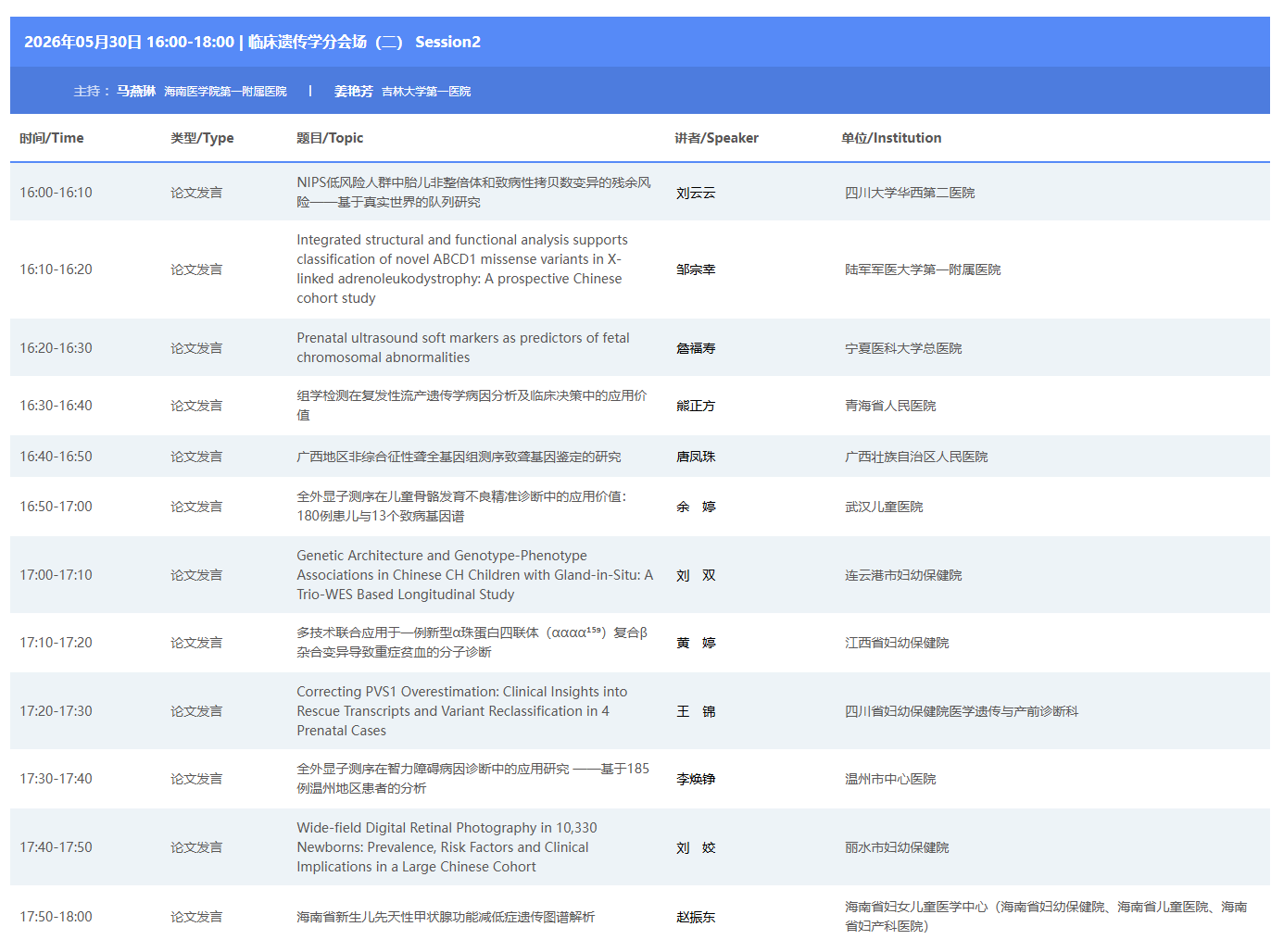Viewport: 1271px width, 952px height.
Task: Select host name 马燕琳
Action: (136, 91)
